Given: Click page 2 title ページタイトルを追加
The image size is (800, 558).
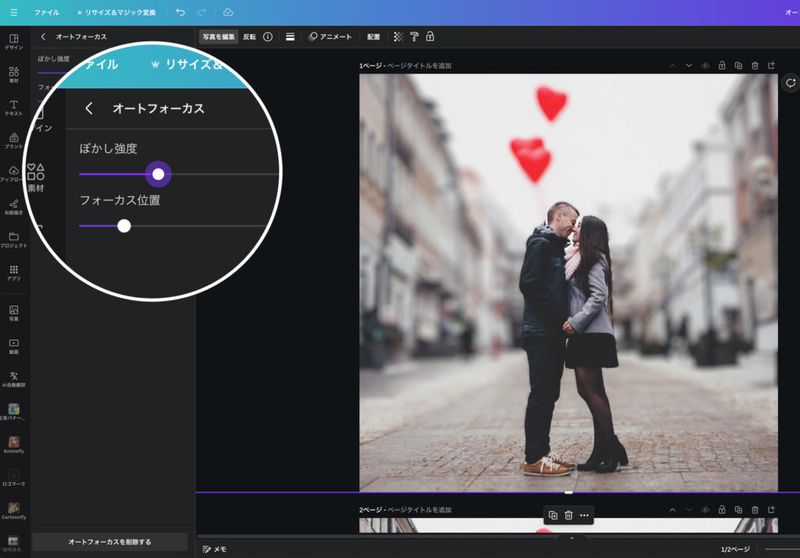Looking at the screenshot, I should click(x=419, y=510).
